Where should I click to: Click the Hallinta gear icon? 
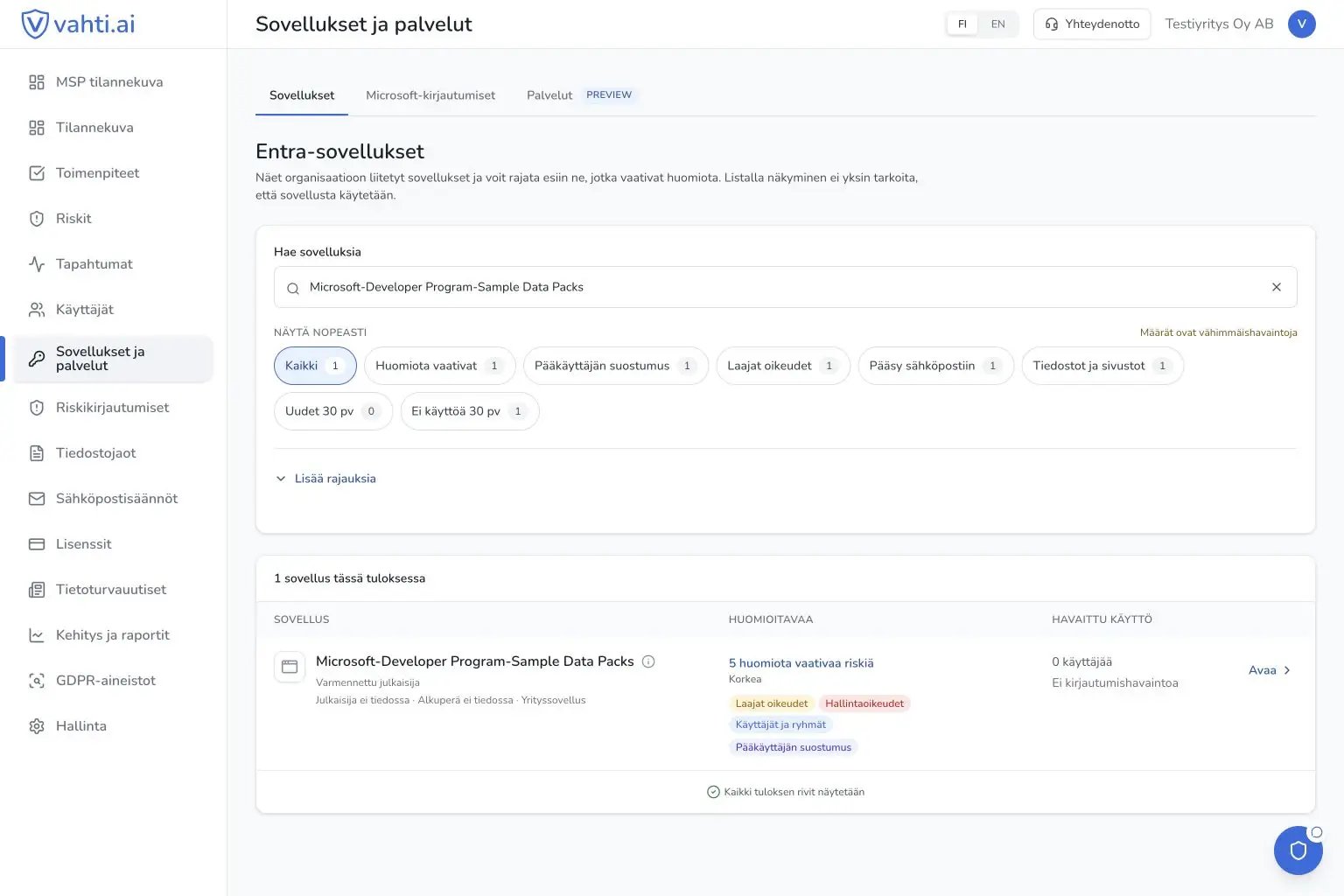point(37,726)
